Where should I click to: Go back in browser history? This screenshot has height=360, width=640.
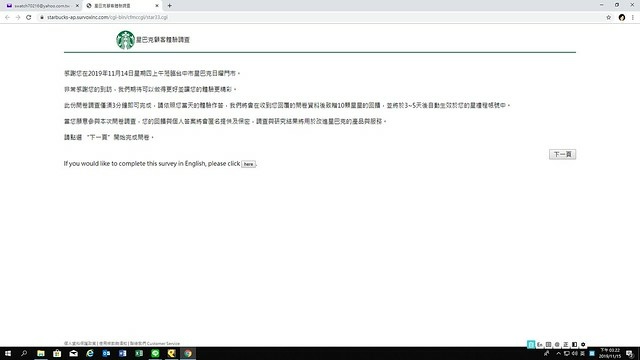[x=7, y=17]
